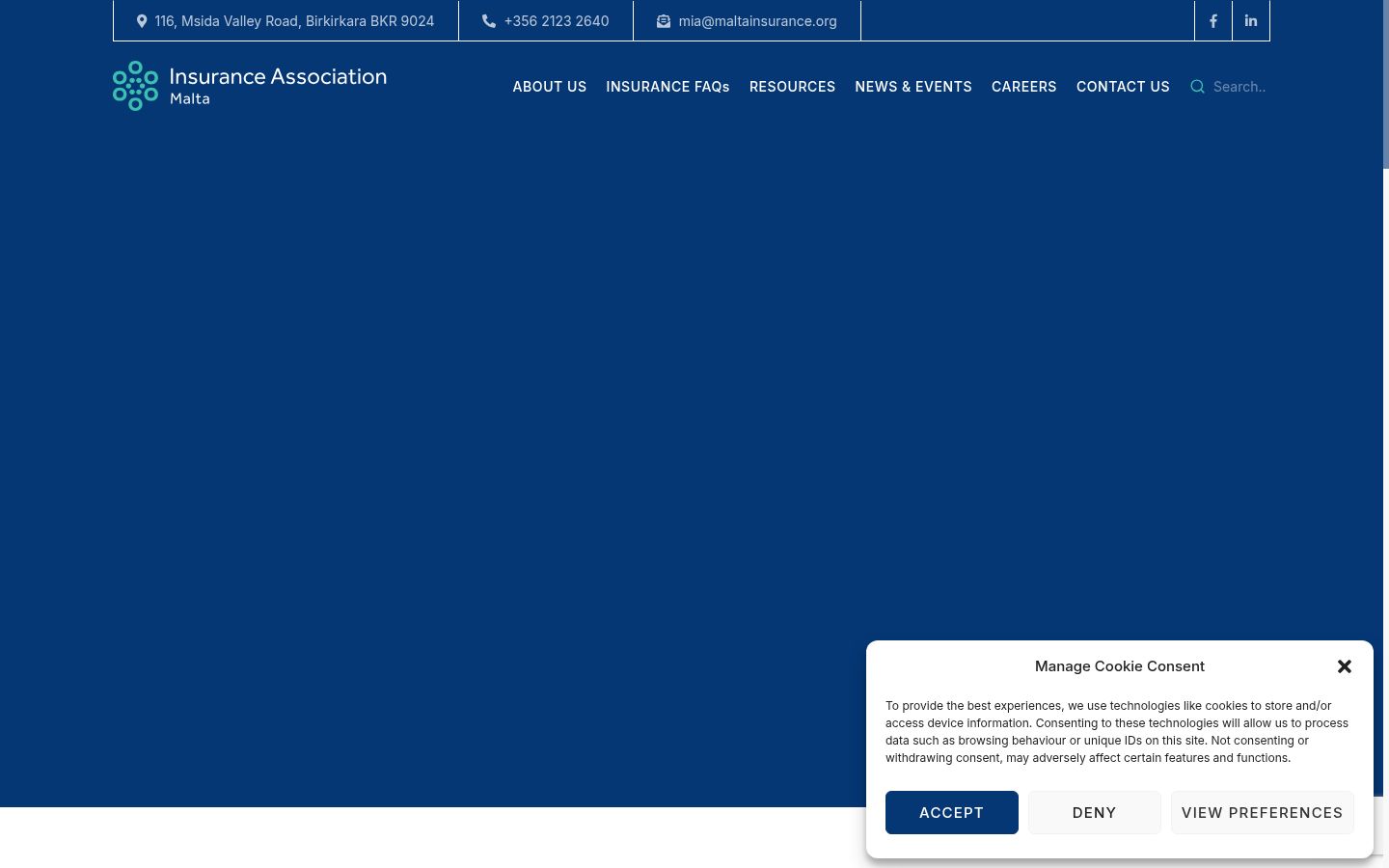Go to the Contact Us page

pos(1123,87)
